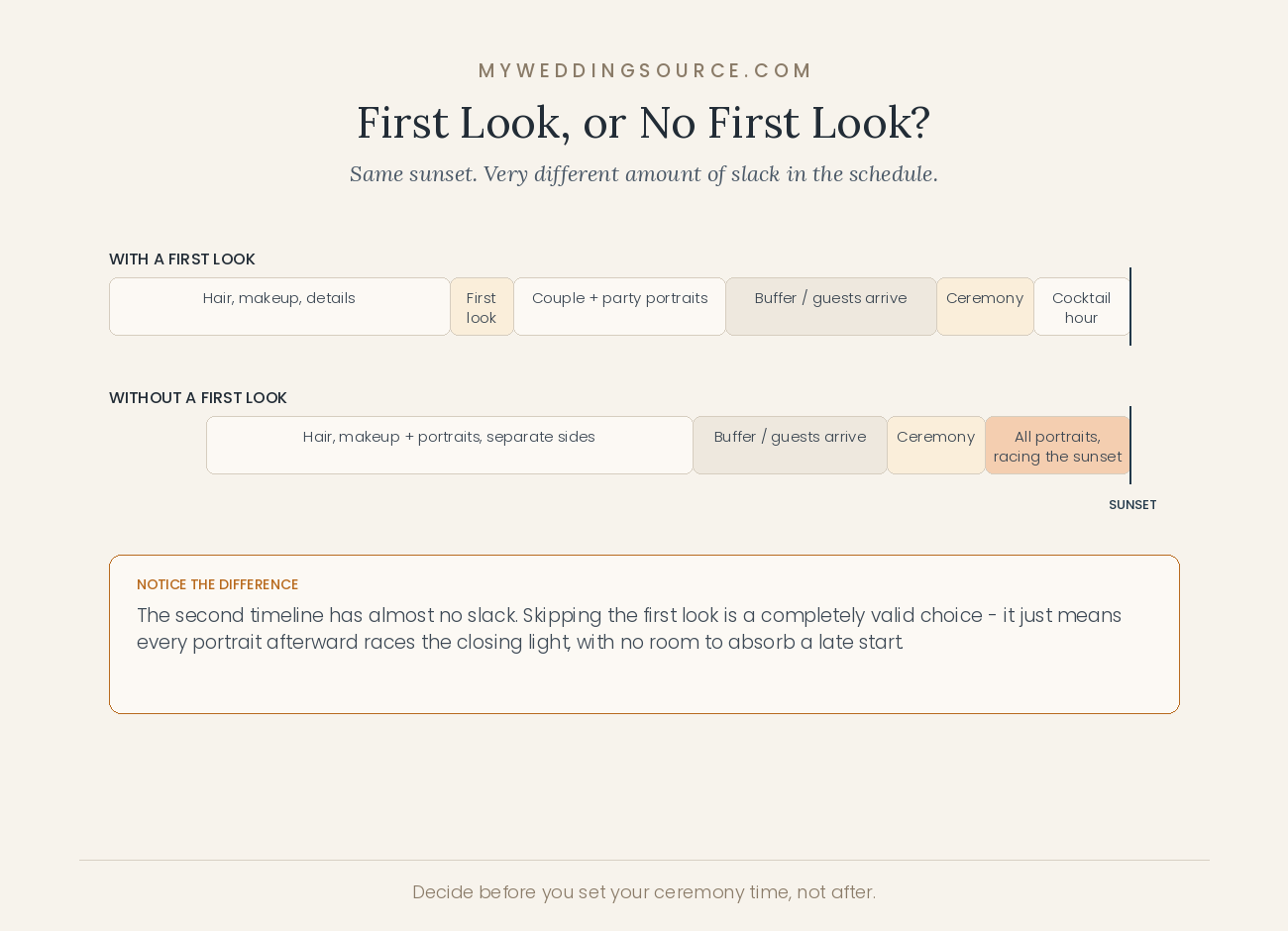
Task: Click the 'NOTICE THE DIFFERENCE' callout heading
Action: coord(218,585)
